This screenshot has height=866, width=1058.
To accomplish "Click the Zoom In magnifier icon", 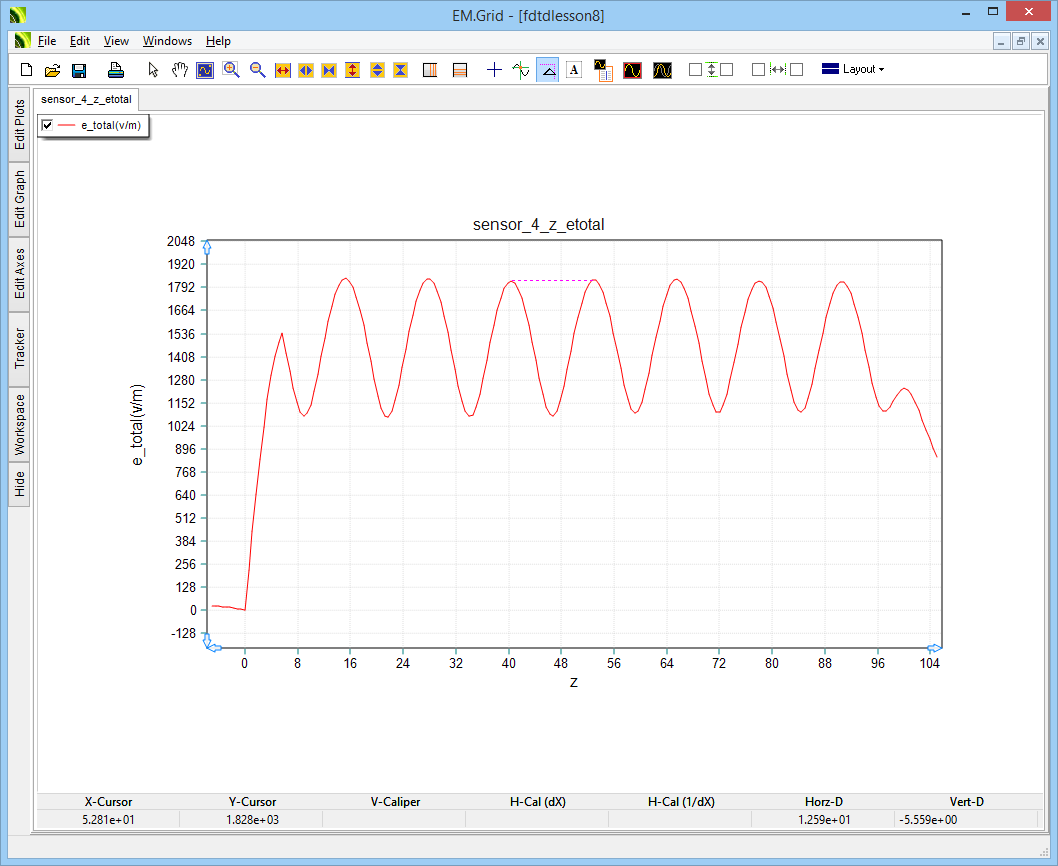I will click(x=231, y=70).
